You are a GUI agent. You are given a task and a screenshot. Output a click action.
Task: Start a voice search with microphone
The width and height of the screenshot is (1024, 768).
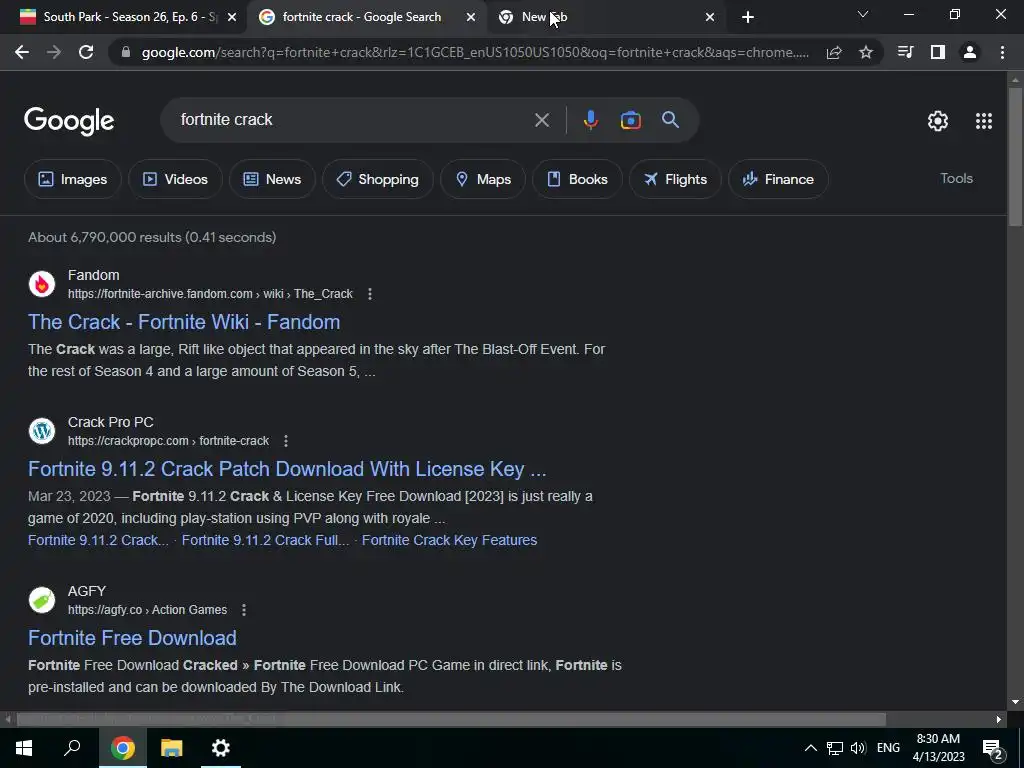pos(590,120)
